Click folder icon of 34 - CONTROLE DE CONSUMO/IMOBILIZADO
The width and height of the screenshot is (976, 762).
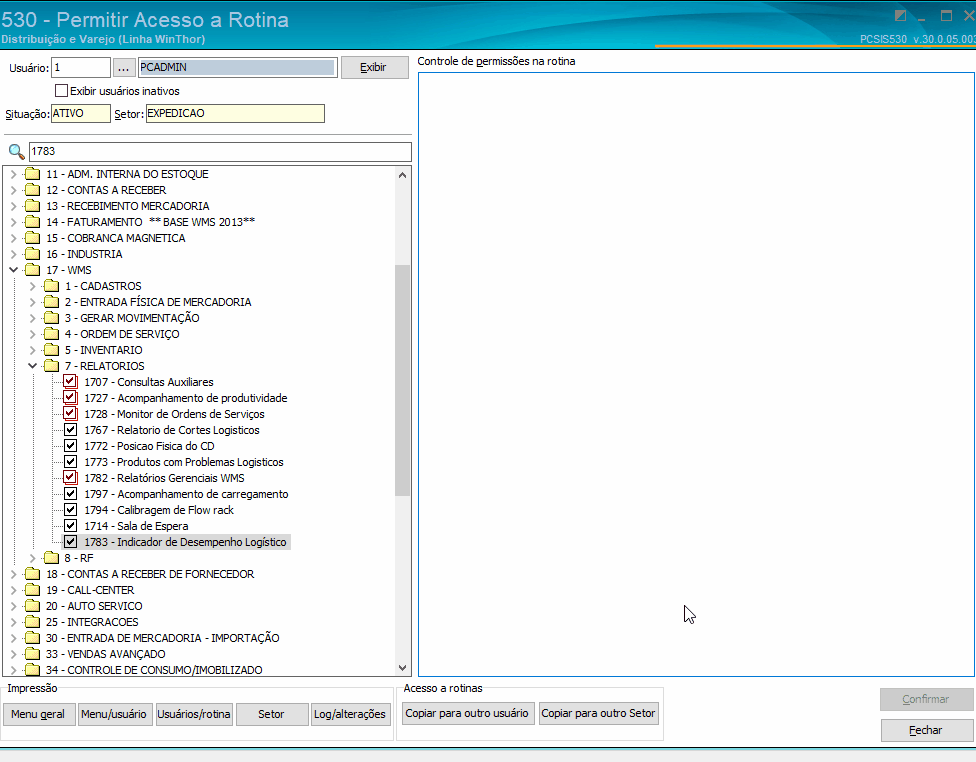(x=32, y=670)
